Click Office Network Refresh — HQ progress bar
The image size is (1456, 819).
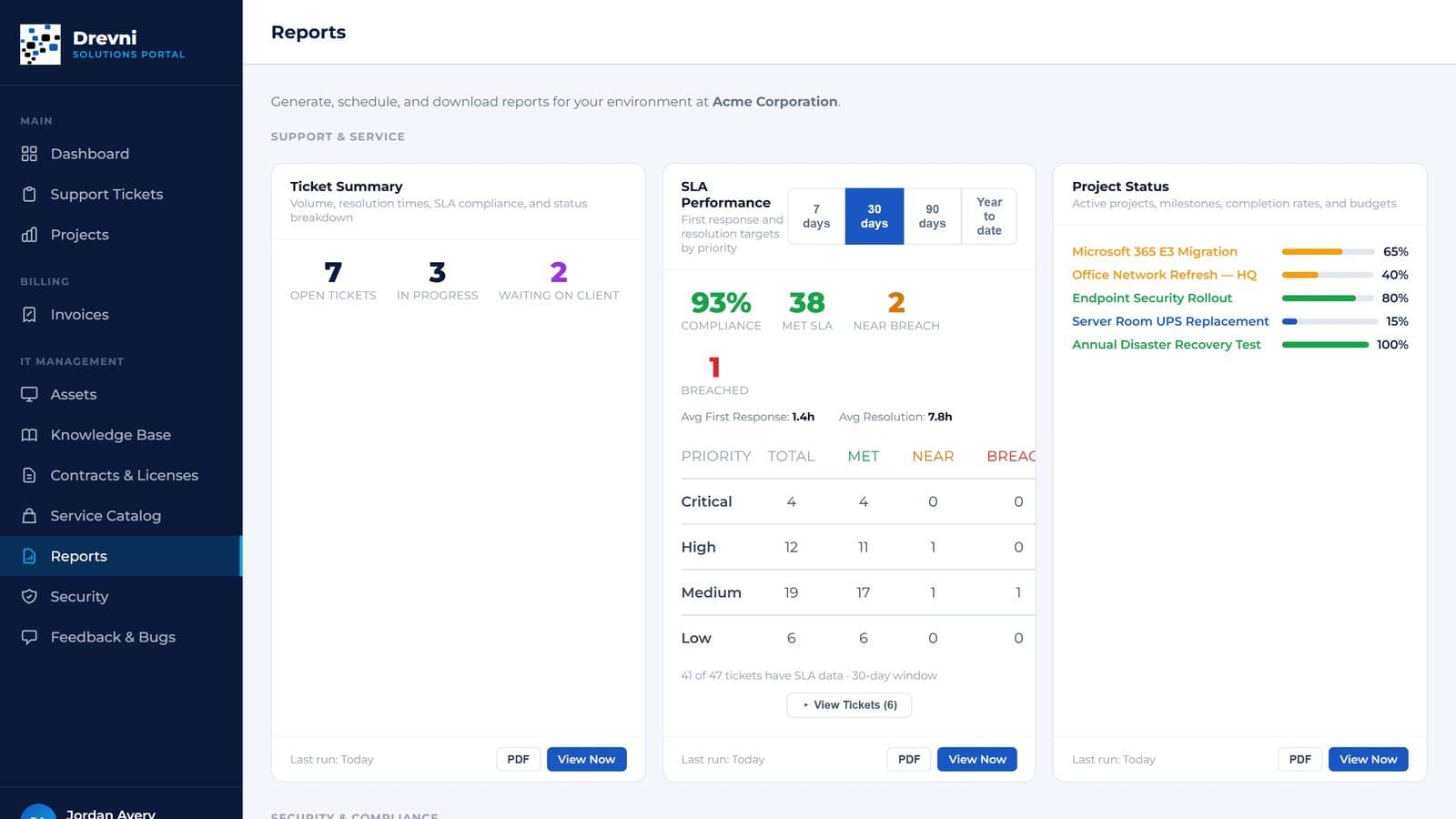1328,275
